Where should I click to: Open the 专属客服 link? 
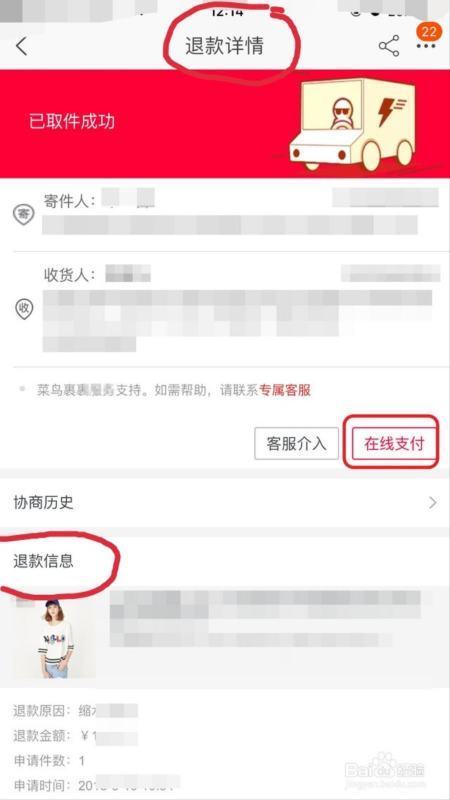(285, 390)
